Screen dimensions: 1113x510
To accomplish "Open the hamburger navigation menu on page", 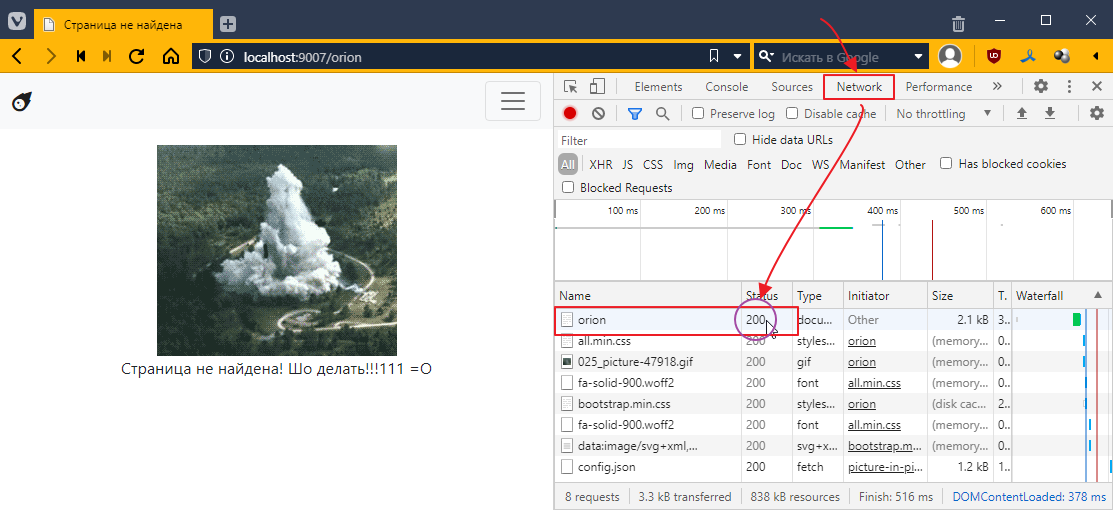I will coord(512,101).
